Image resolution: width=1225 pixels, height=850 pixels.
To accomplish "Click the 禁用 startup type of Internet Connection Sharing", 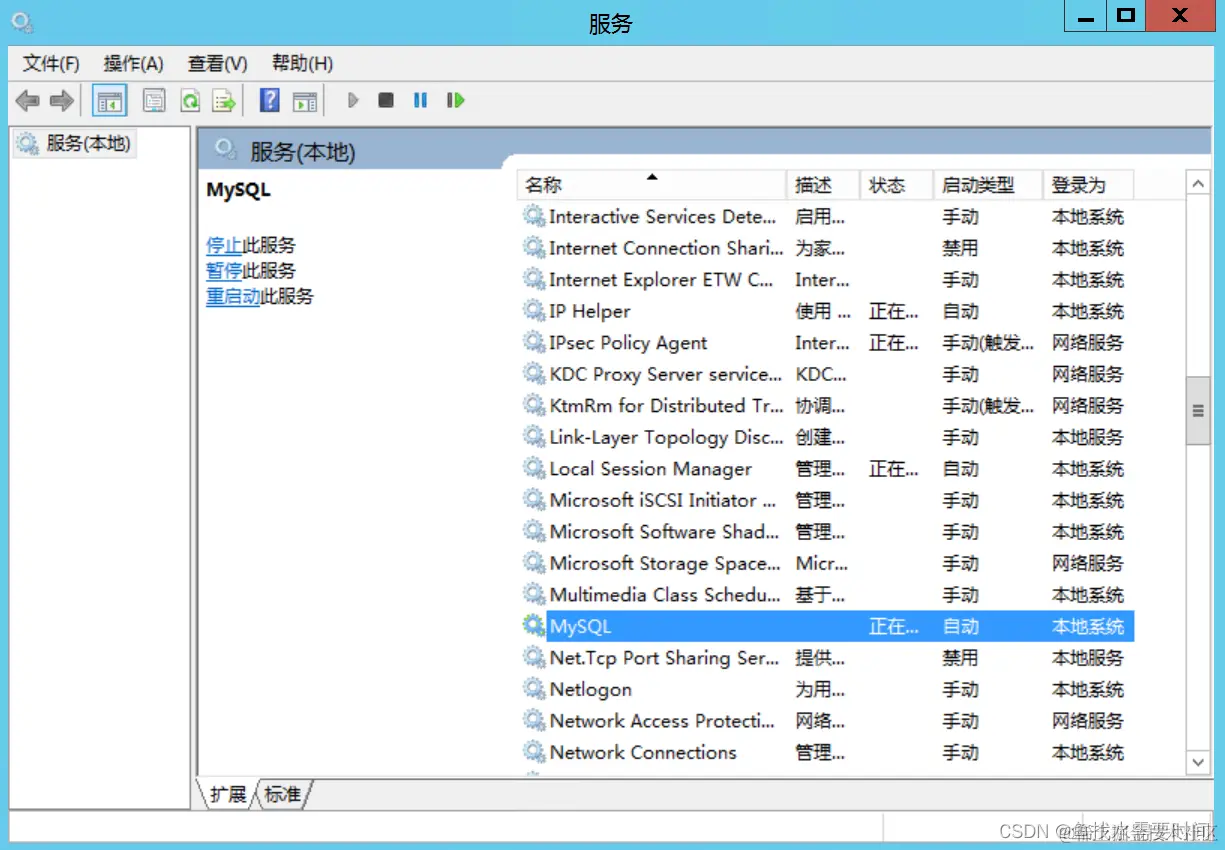I will click(960, 248).
